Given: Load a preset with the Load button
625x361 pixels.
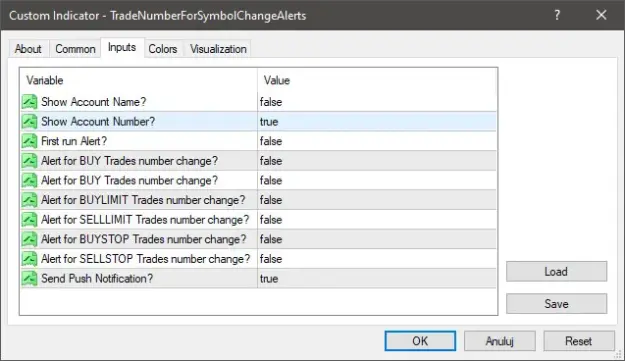Looking at the screenshot, I should (x=556, y=271).
